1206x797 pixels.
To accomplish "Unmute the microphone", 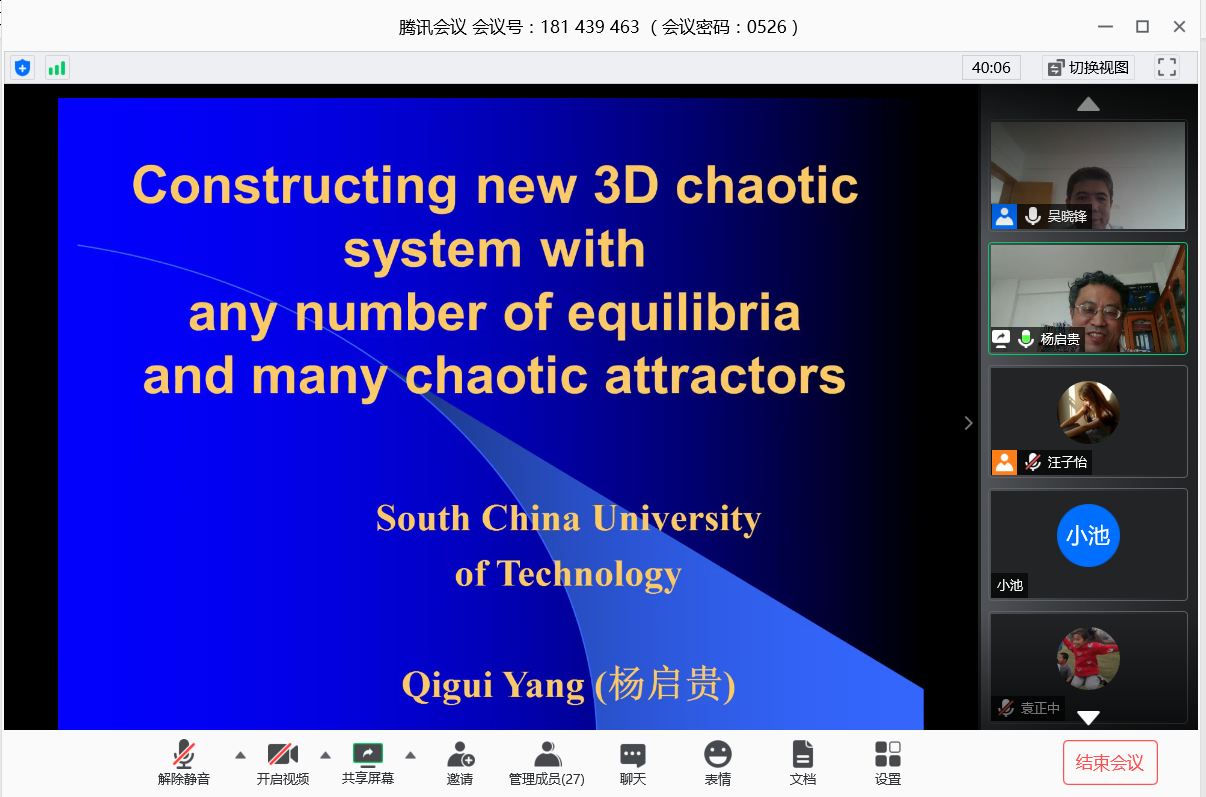I will 184,762.
